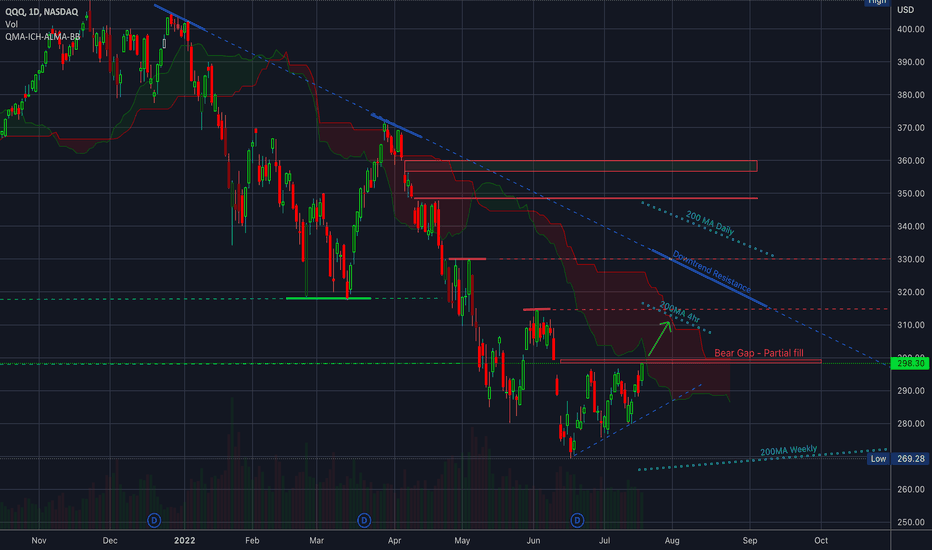Click the 310.00 price axis label
Viewport: 932px width, 550px height.
point(911,325)
